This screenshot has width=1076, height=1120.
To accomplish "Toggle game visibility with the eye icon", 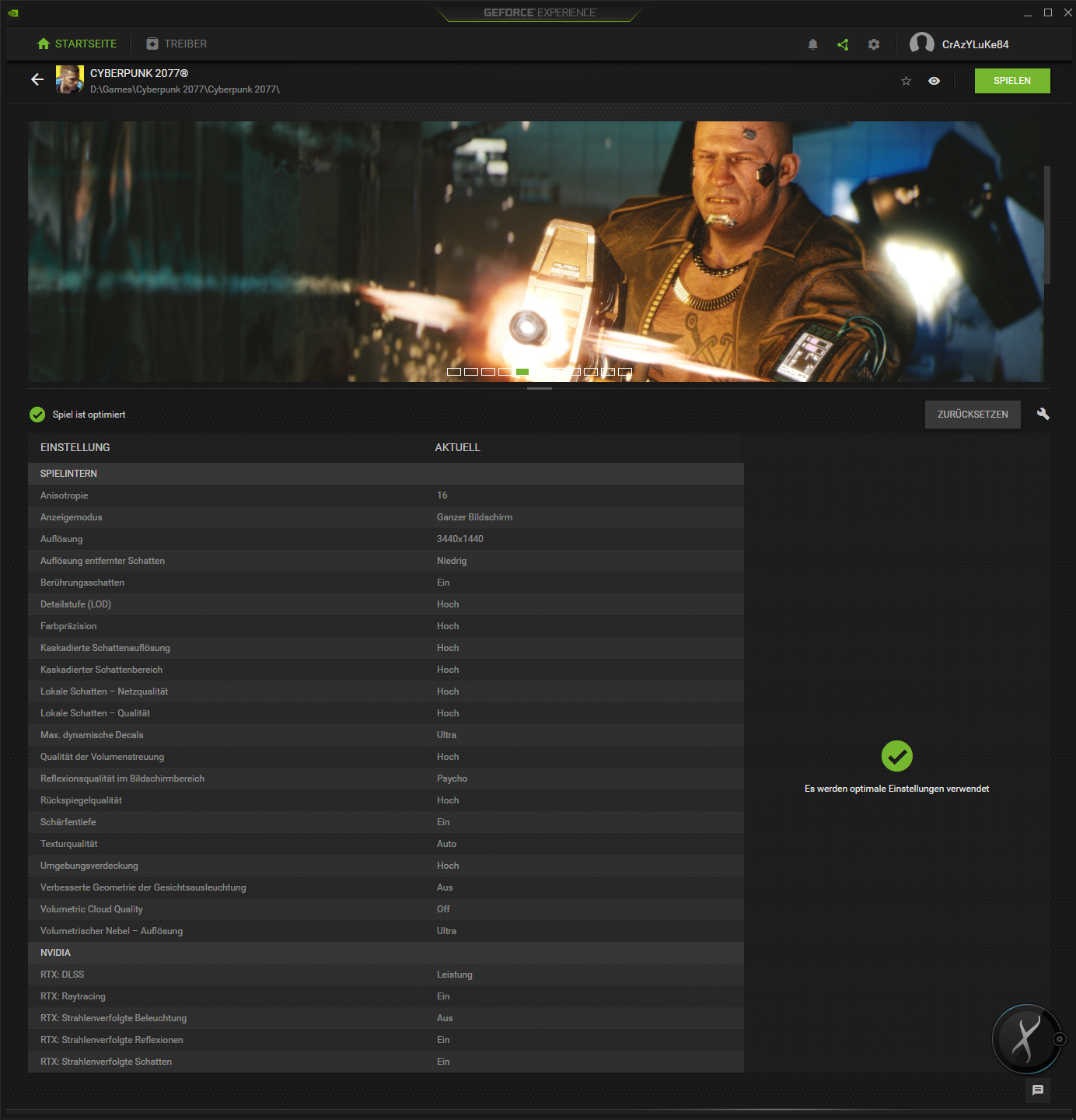I will coord(935,81).
